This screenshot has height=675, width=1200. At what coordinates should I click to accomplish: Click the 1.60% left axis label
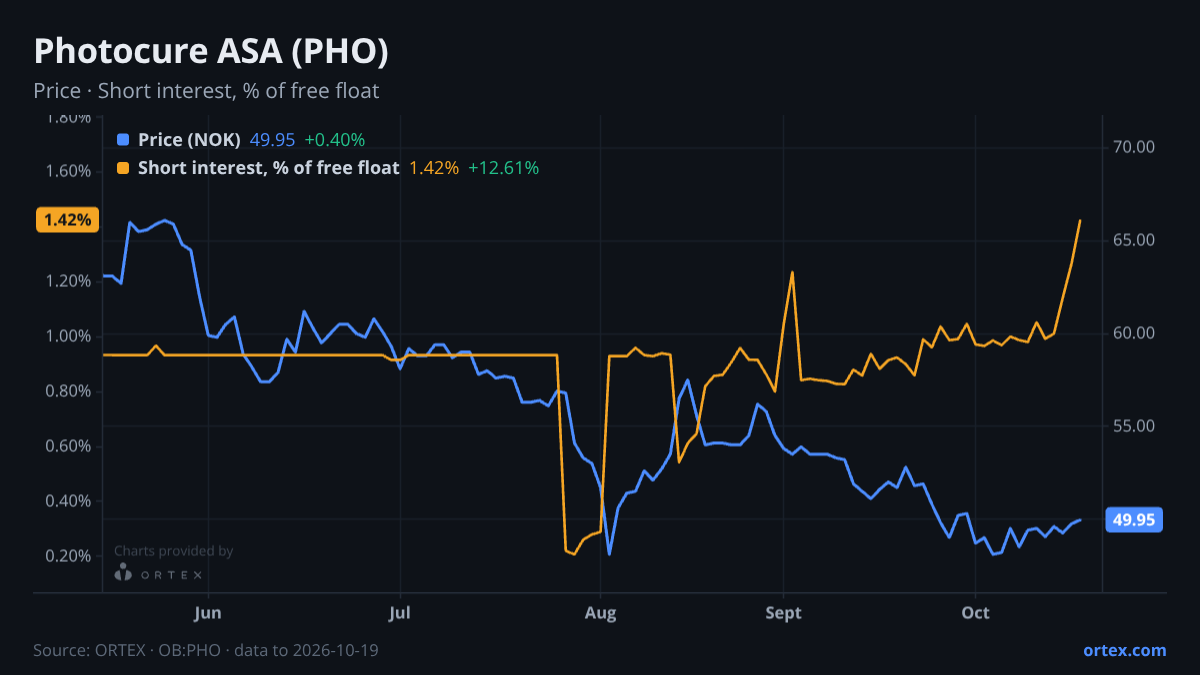(x=69, y=171)
